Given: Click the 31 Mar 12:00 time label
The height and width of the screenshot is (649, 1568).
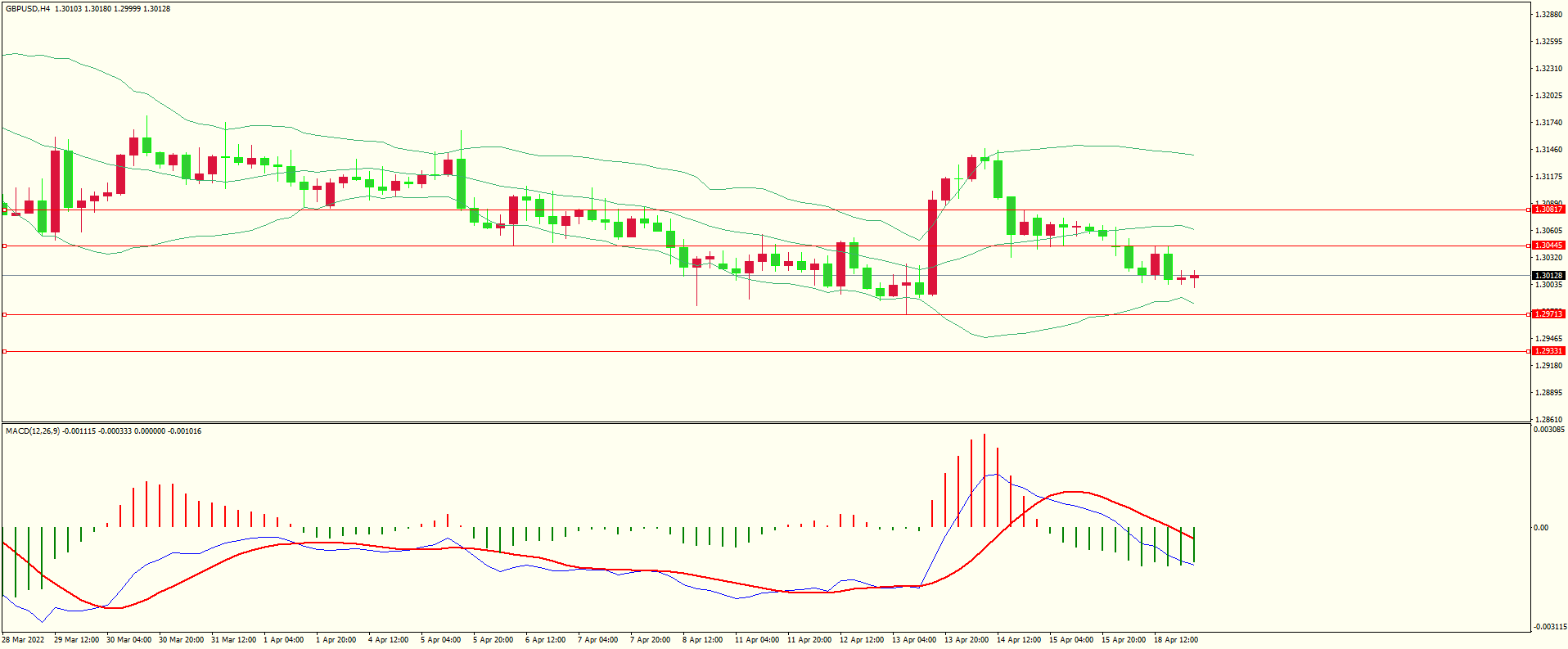Looking at the screenshot, I should point(233,640).
